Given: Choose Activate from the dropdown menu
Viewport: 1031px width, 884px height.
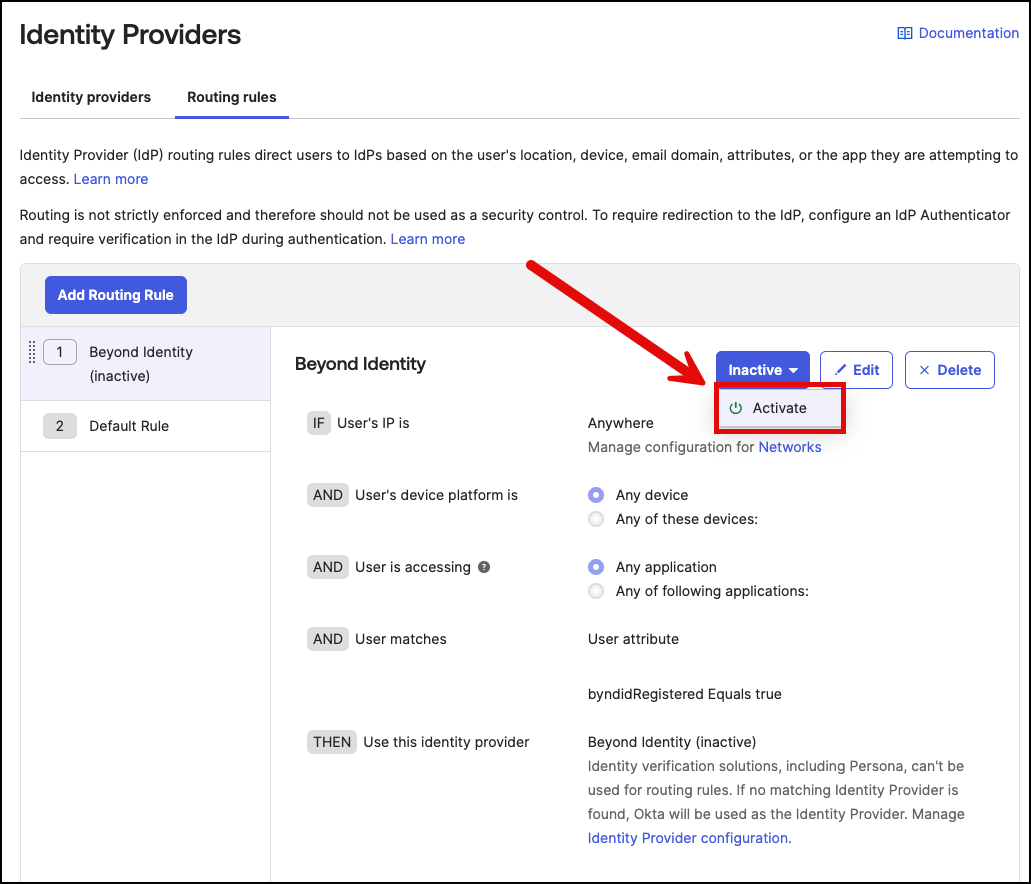Looking at the screenshot, I should point(780,408).
